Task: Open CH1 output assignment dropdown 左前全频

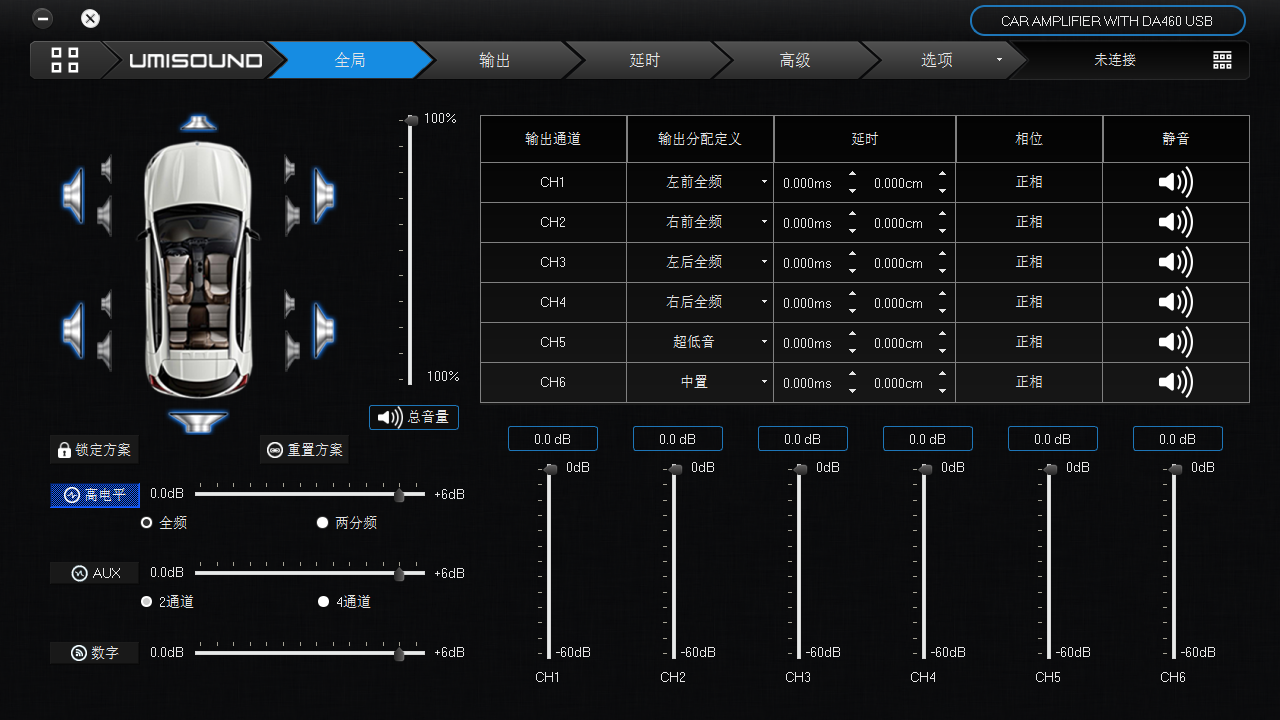Action: click(x=700, y=182)
